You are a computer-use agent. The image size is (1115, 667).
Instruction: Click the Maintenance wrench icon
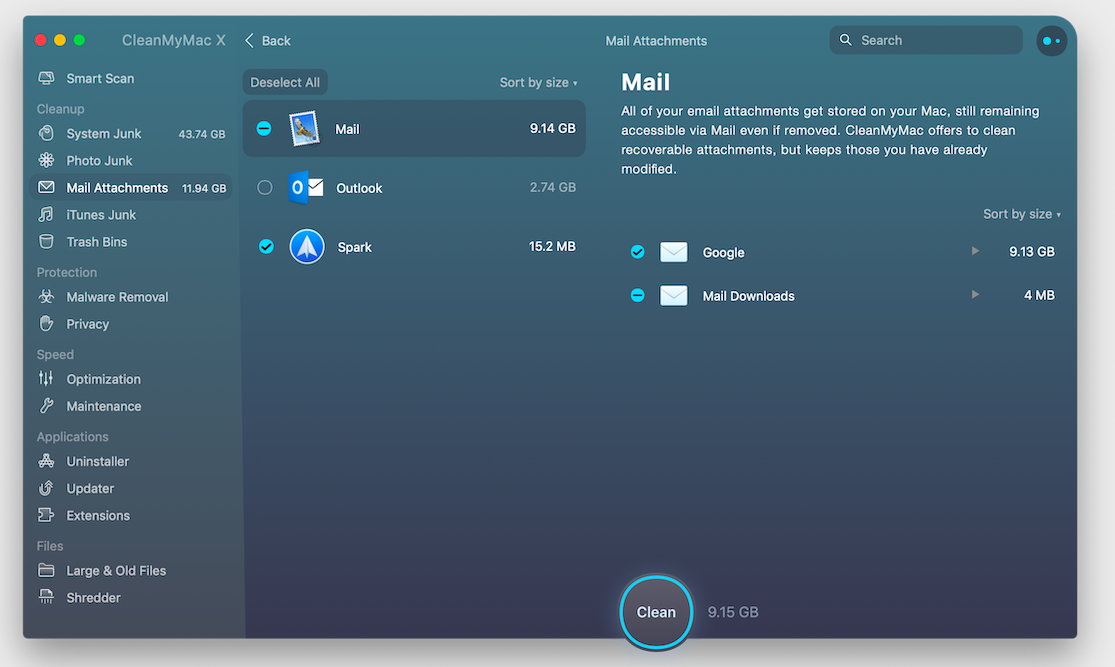[46, 406]
